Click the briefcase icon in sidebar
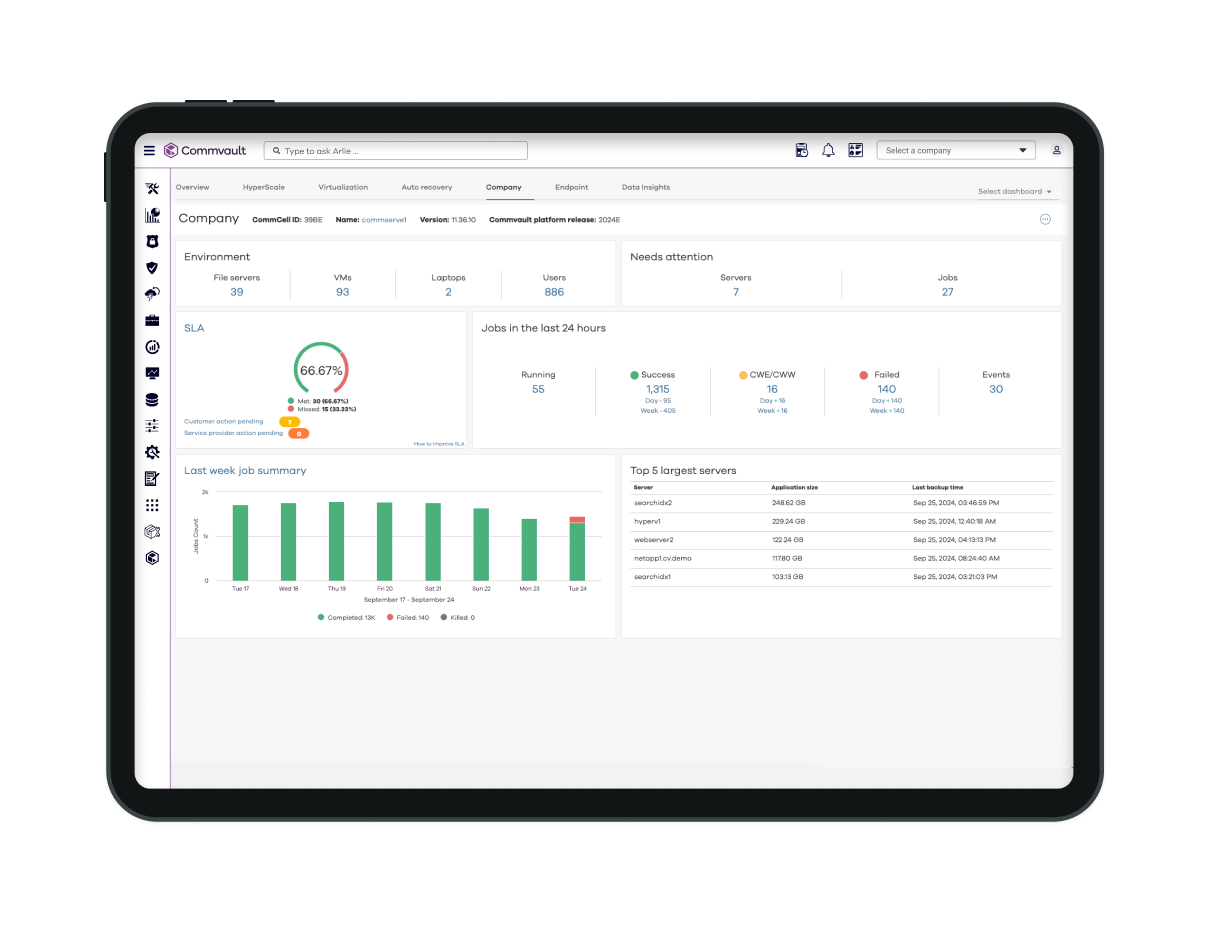Image resolution: width=1208 pixels, height=929 pixels. 152,321
